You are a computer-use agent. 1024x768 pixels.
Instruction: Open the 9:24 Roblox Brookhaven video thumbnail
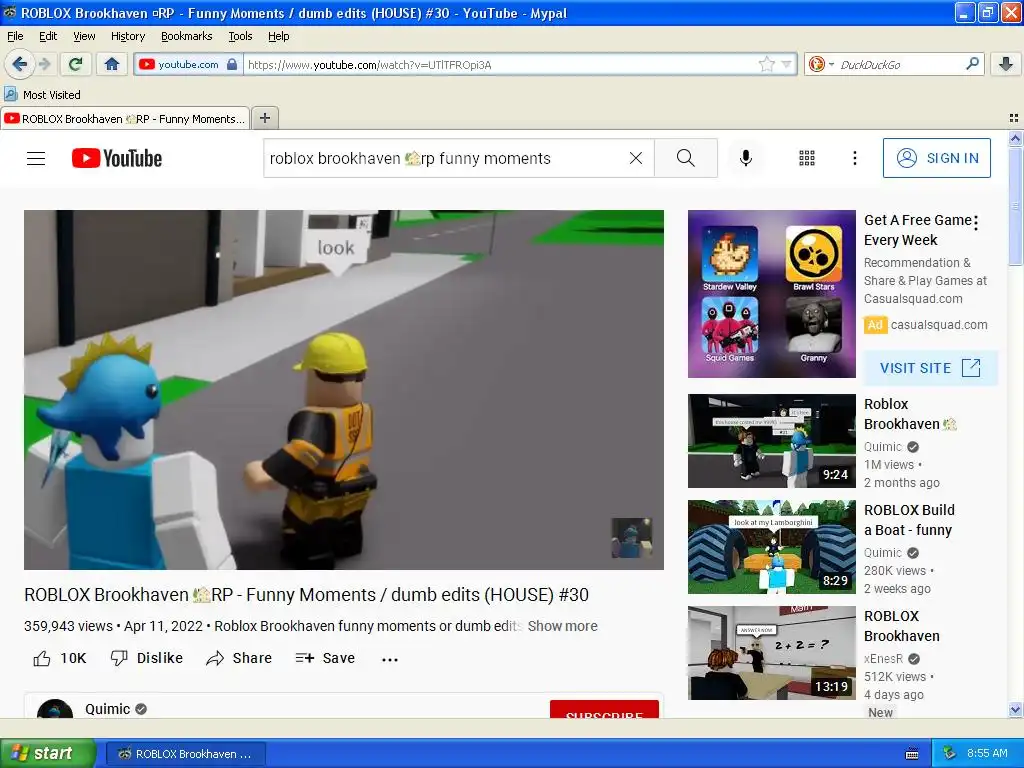pos(771,441)
